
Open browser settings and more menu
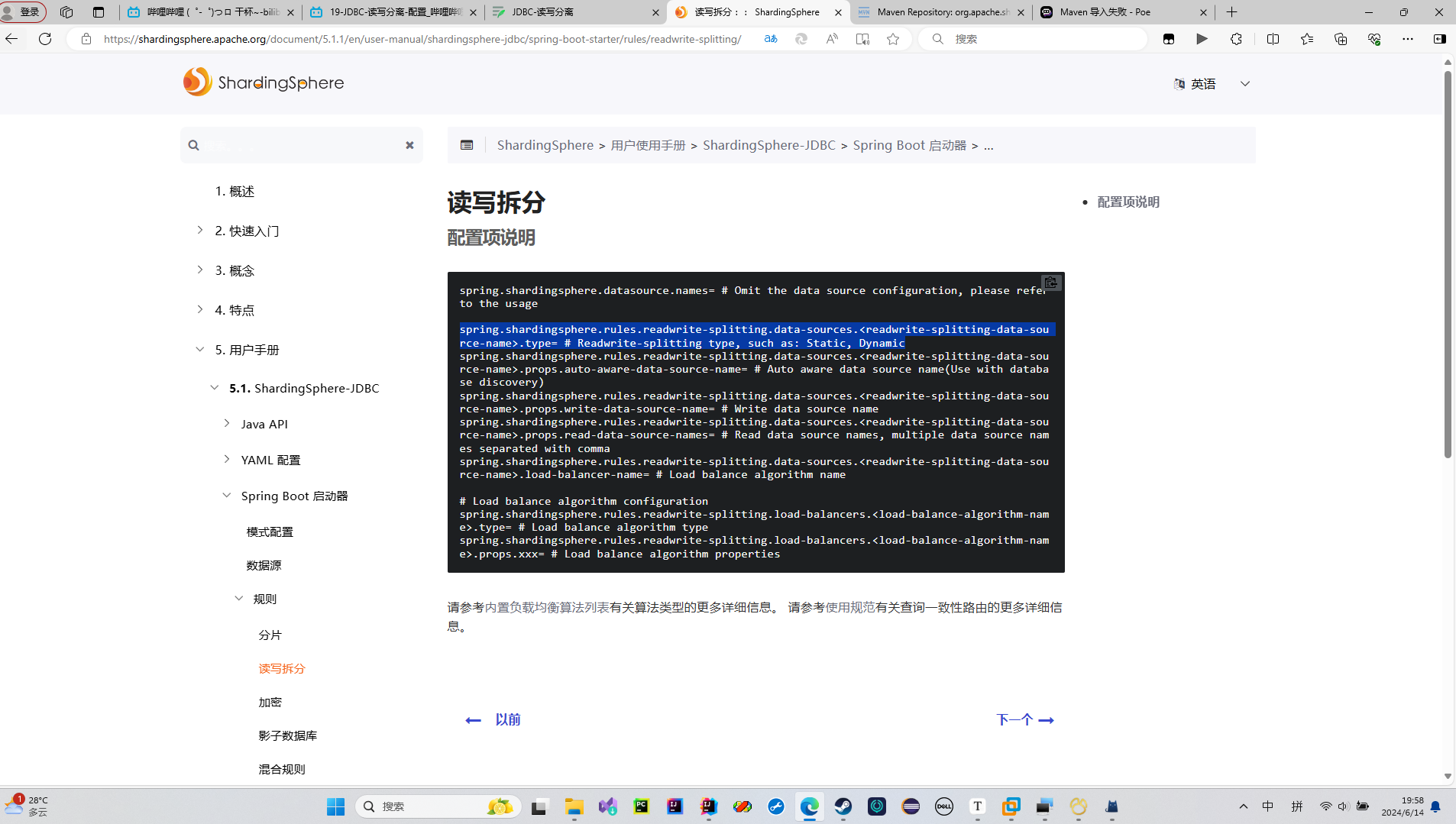tap(1408, 39)
